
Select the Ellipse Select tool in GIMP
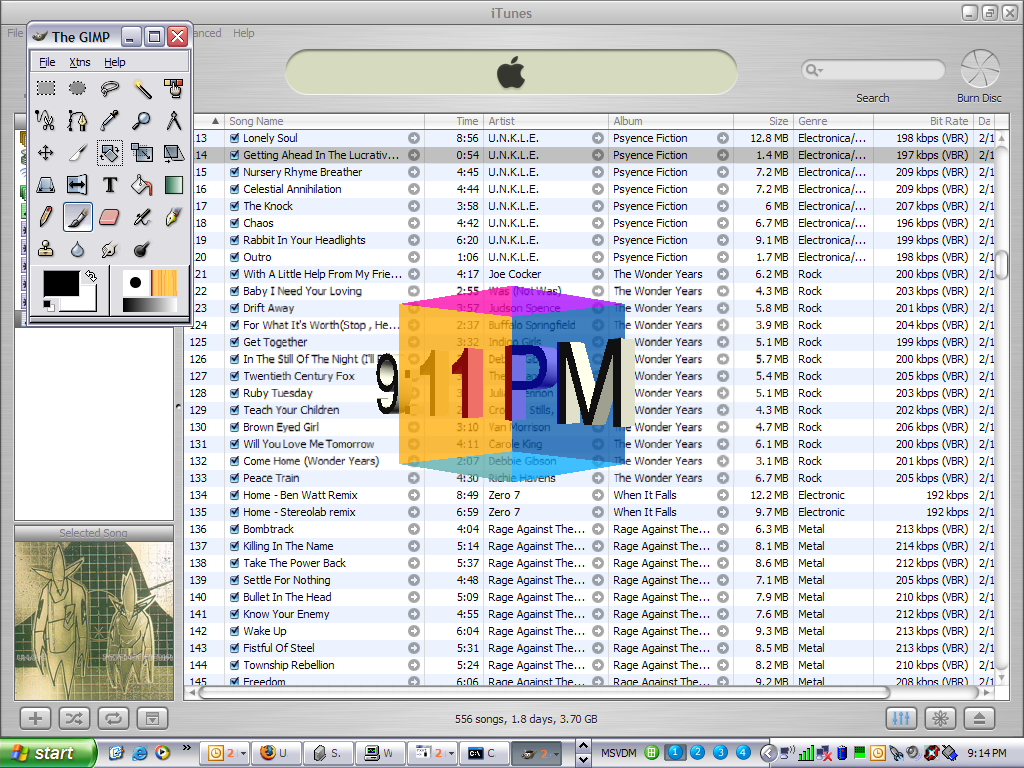78,88
